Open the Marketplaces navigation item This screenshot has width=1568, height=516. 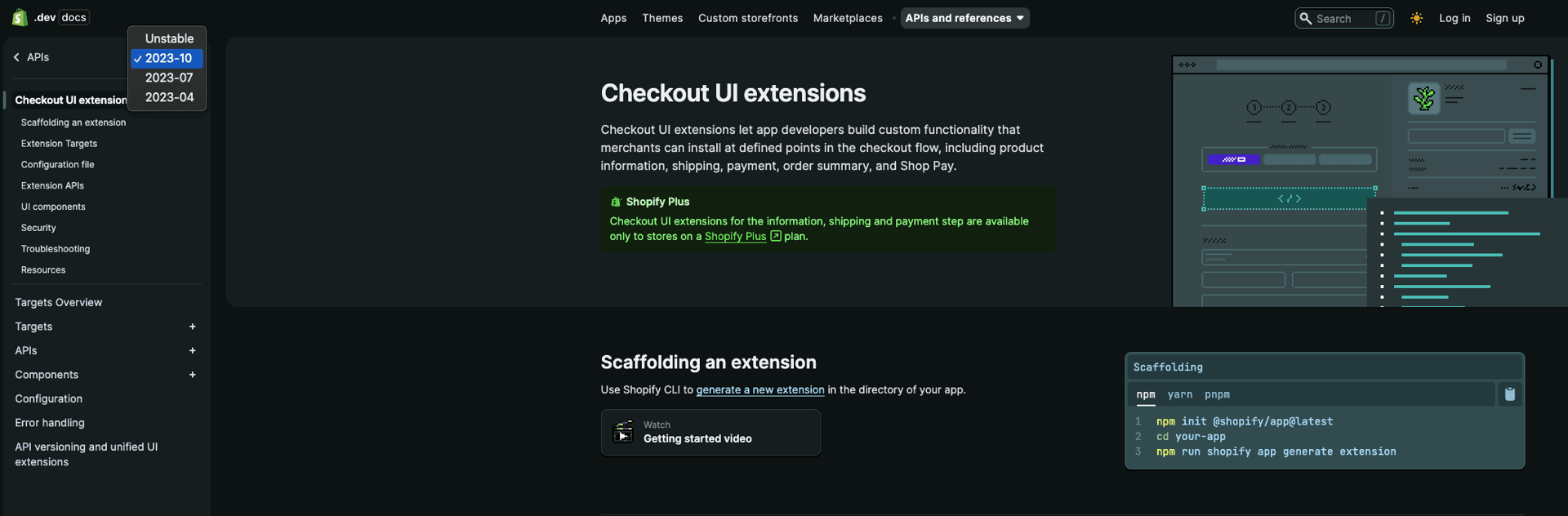848,18
